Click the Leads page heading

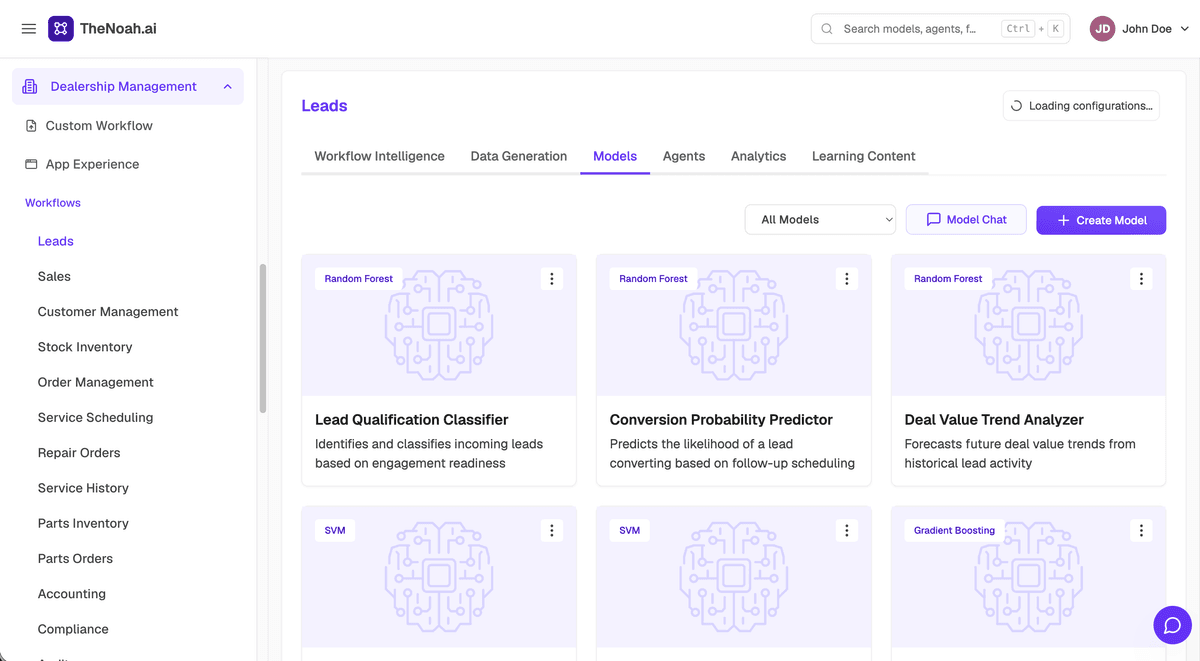(324, 106)
